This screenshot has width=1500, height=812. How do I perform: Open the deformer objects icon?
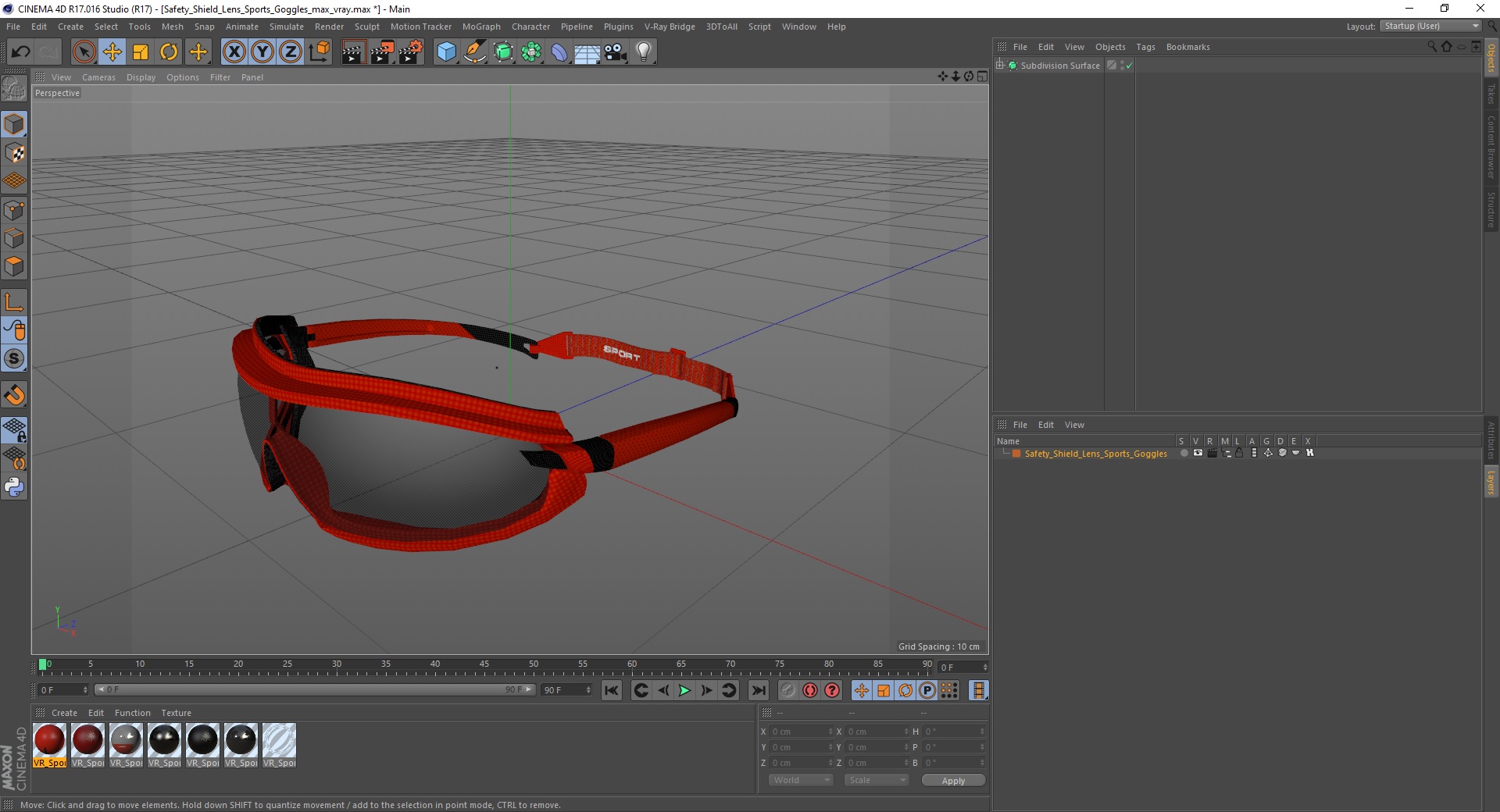(x=559, y=52)
